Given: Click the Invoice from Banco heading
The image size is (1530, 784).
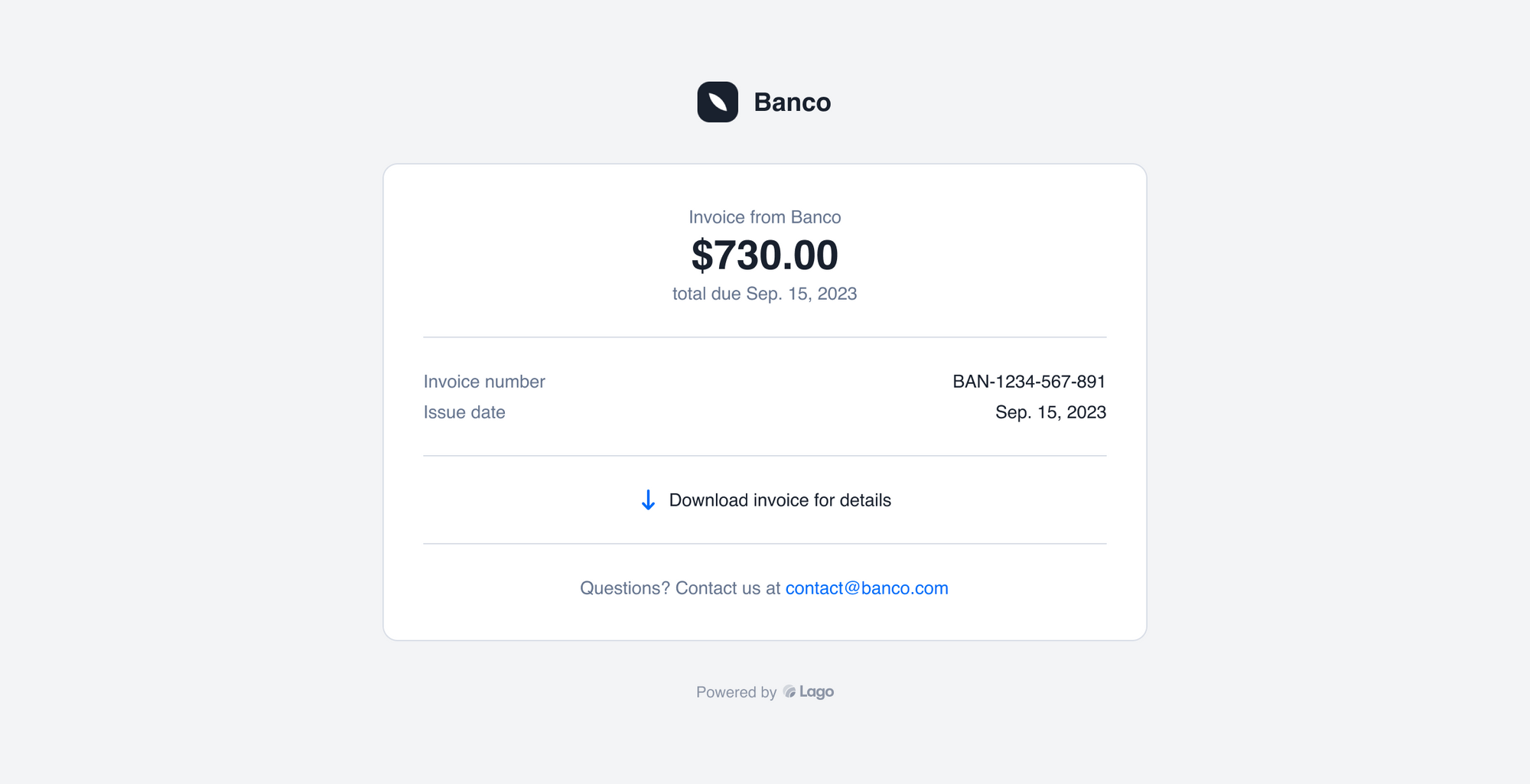Looking at the screenshot, I should tap(765, 217).
